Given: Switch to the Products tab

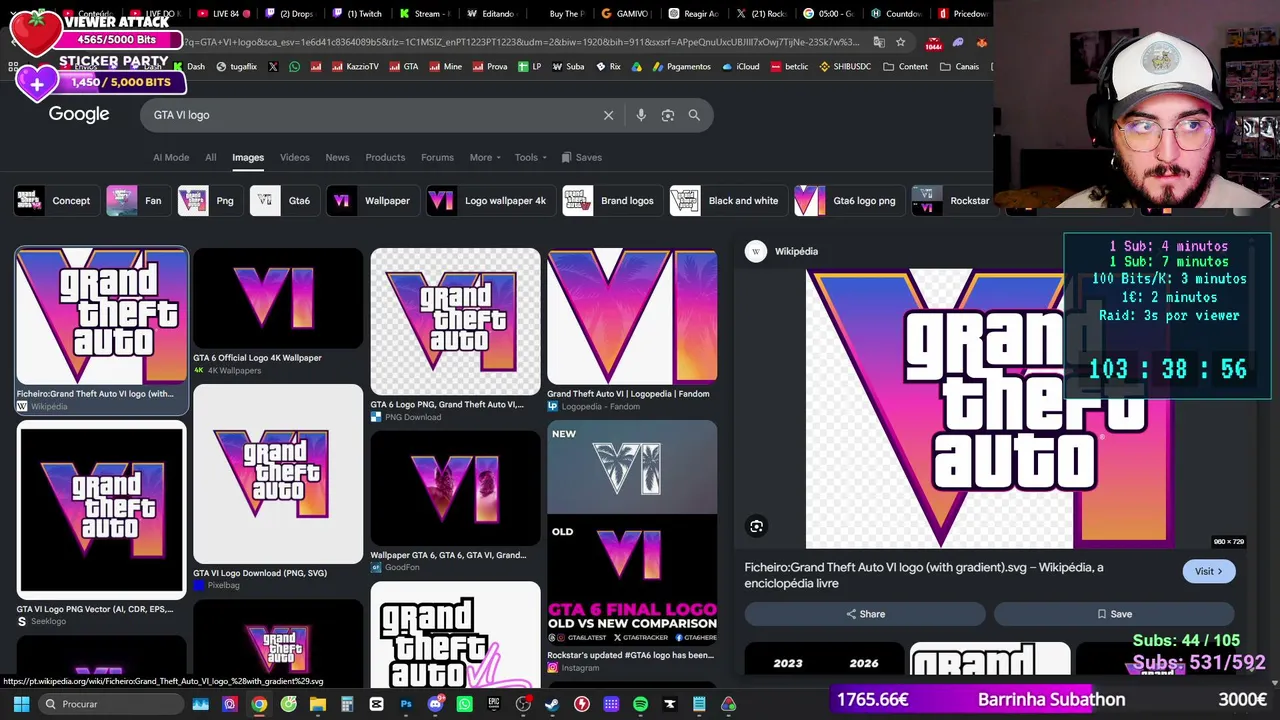Looking at the screenshot, I should click(x=385, y=157).
